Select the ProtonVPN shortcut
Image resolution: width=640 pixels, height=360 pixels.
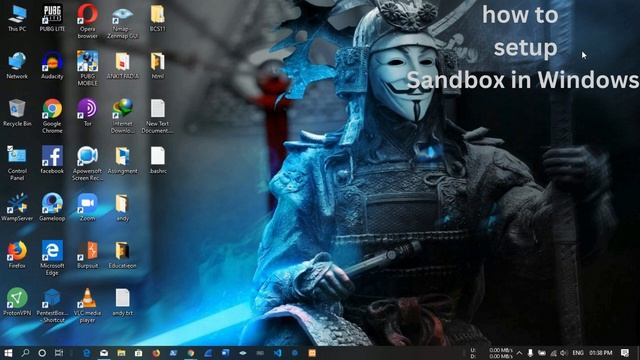click(17, 302)
